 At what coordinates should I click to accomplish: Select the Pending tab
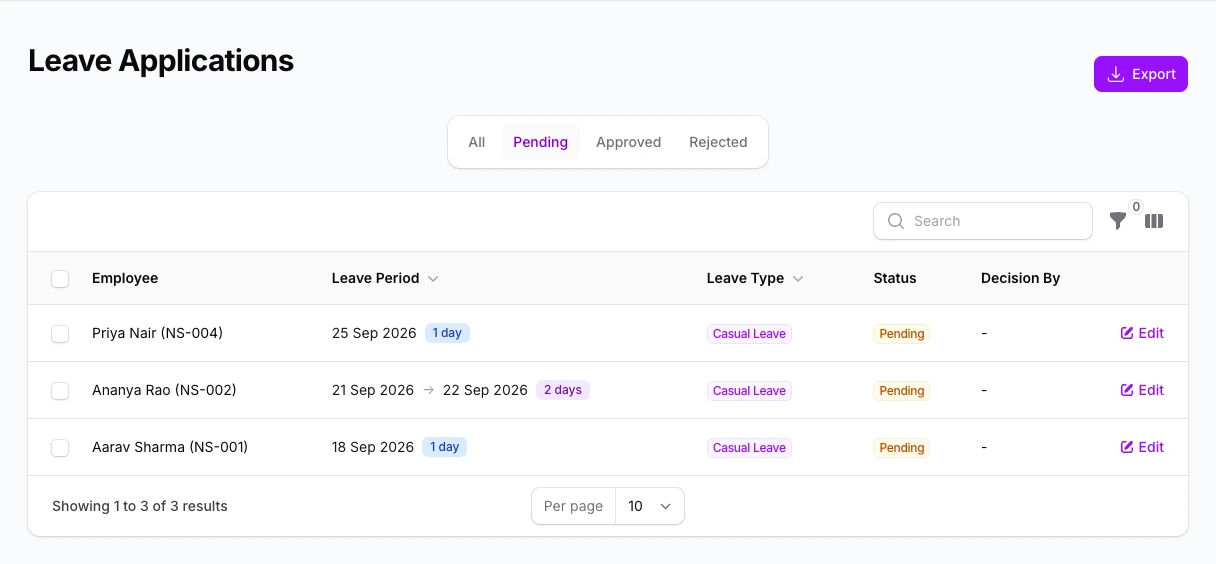click(540, 142)
